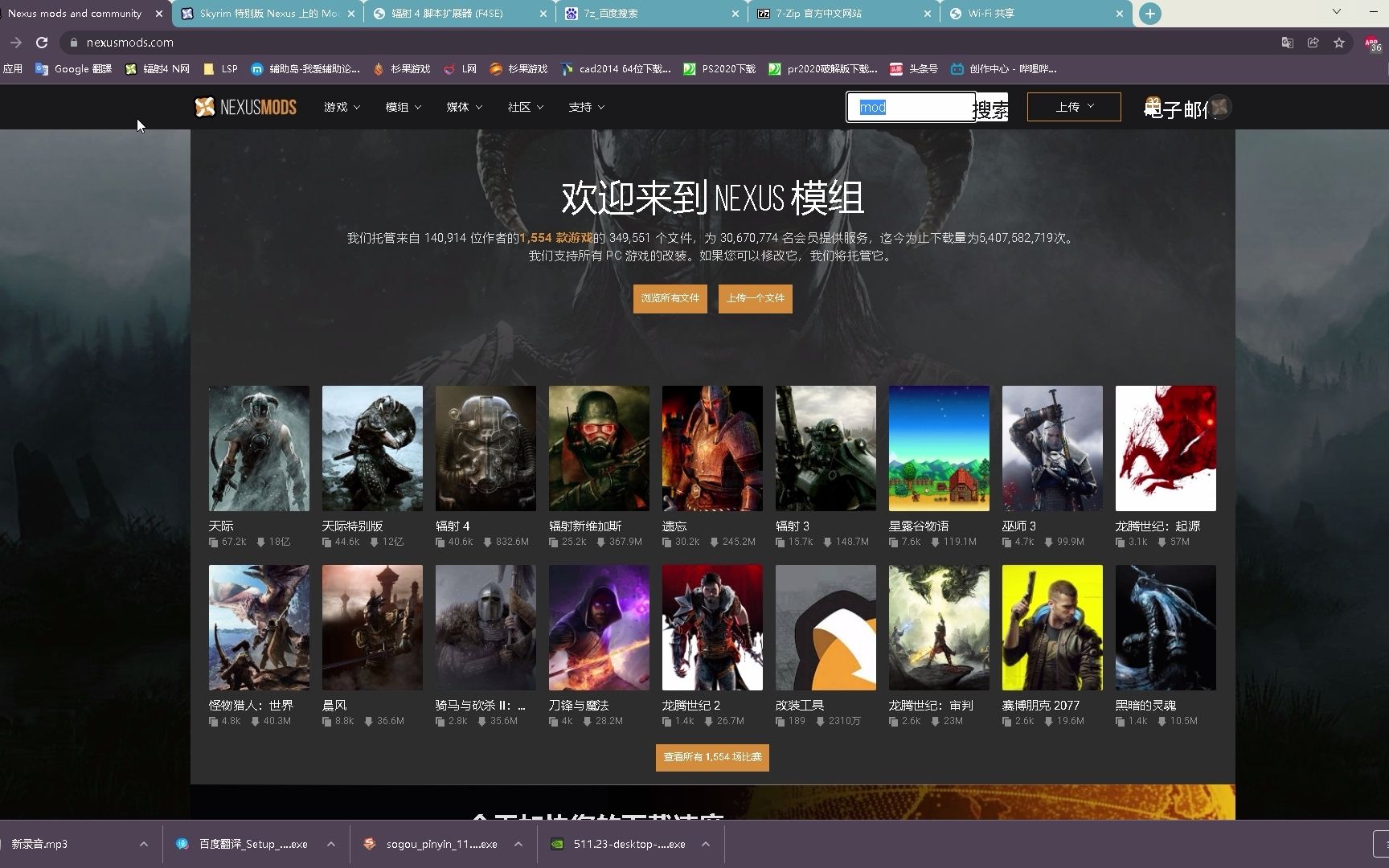Expand options for 百度翻译_Setup download
This screenshot has width=1389, height=868.
[x=331, y=844]
